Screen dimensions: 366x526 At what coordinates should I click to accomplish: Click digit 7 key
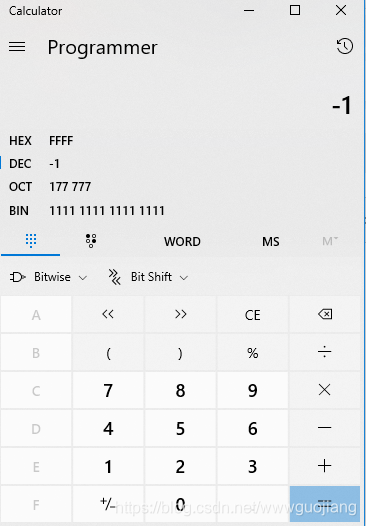pyautogui.click(x=108, y=390)
